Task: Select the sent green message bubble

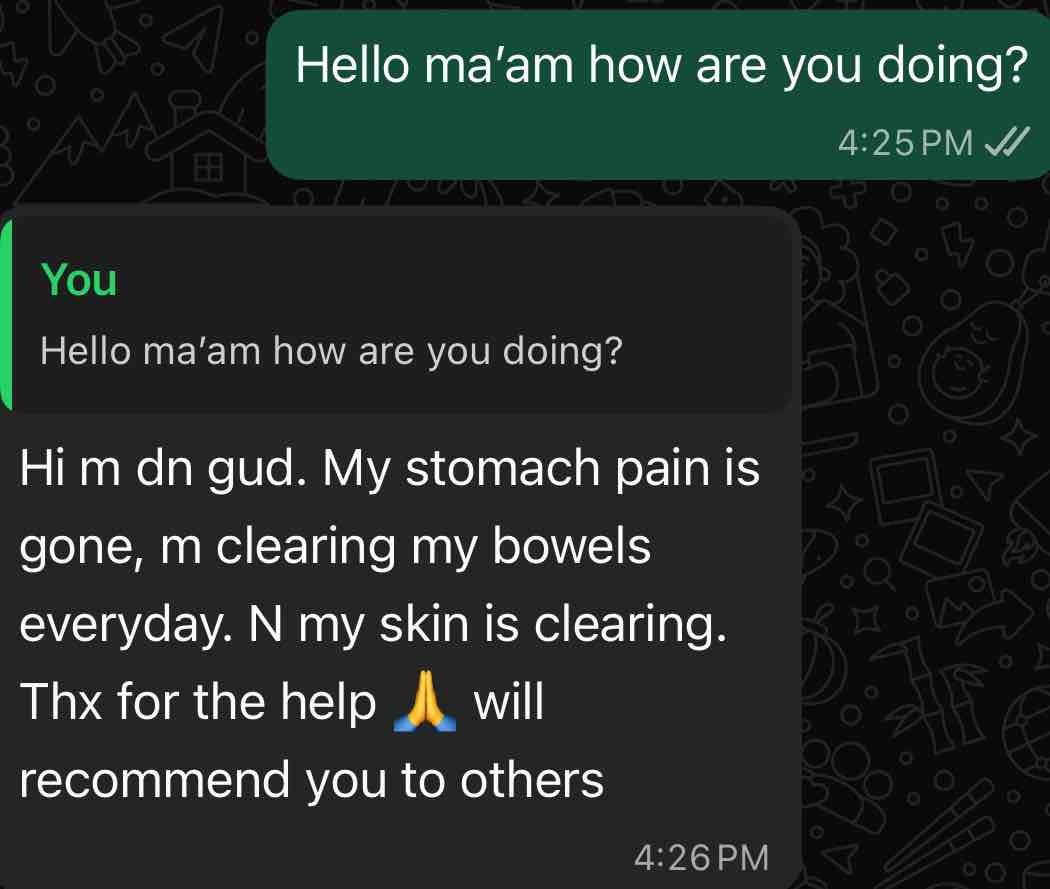Action: pos(658,95)
